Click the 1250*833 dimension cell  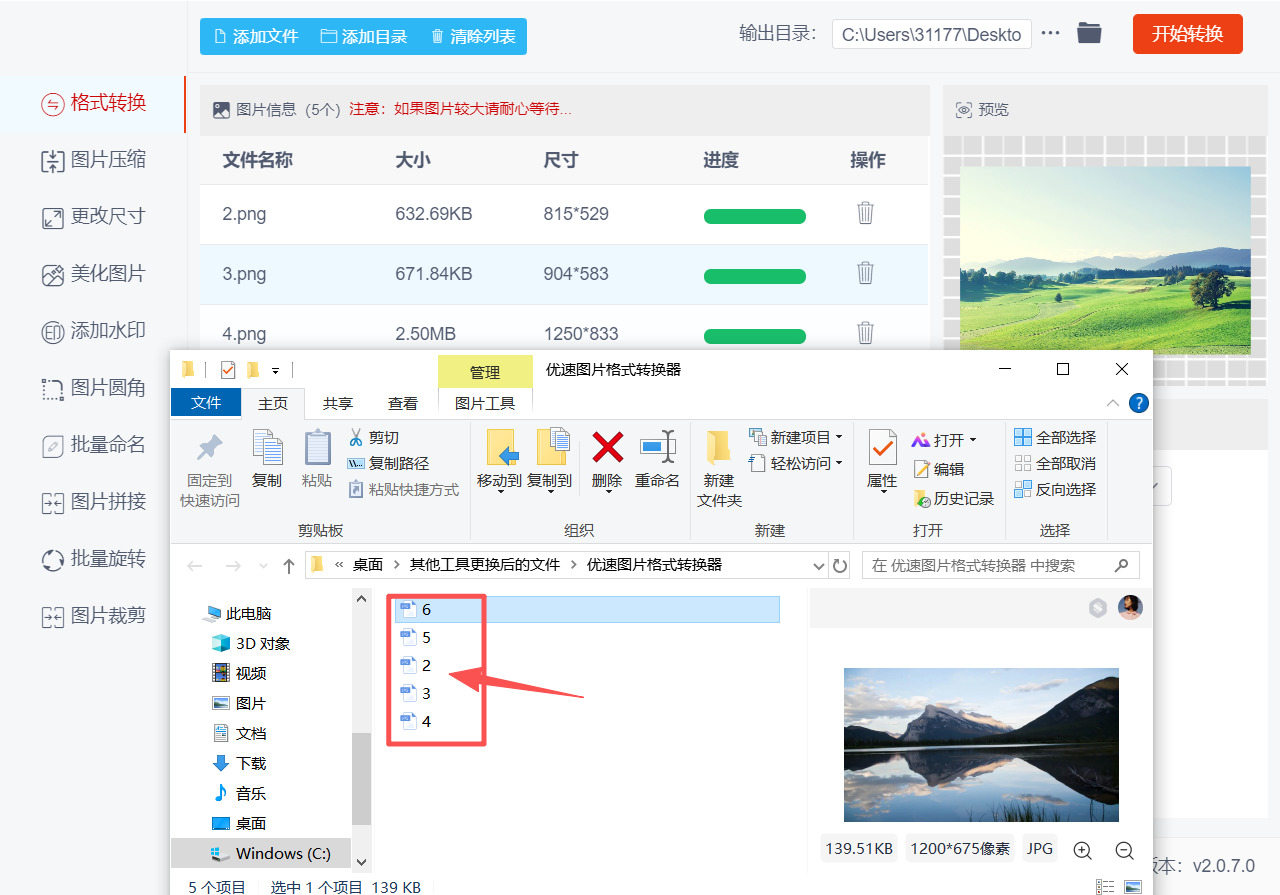[x=581, y=334]
